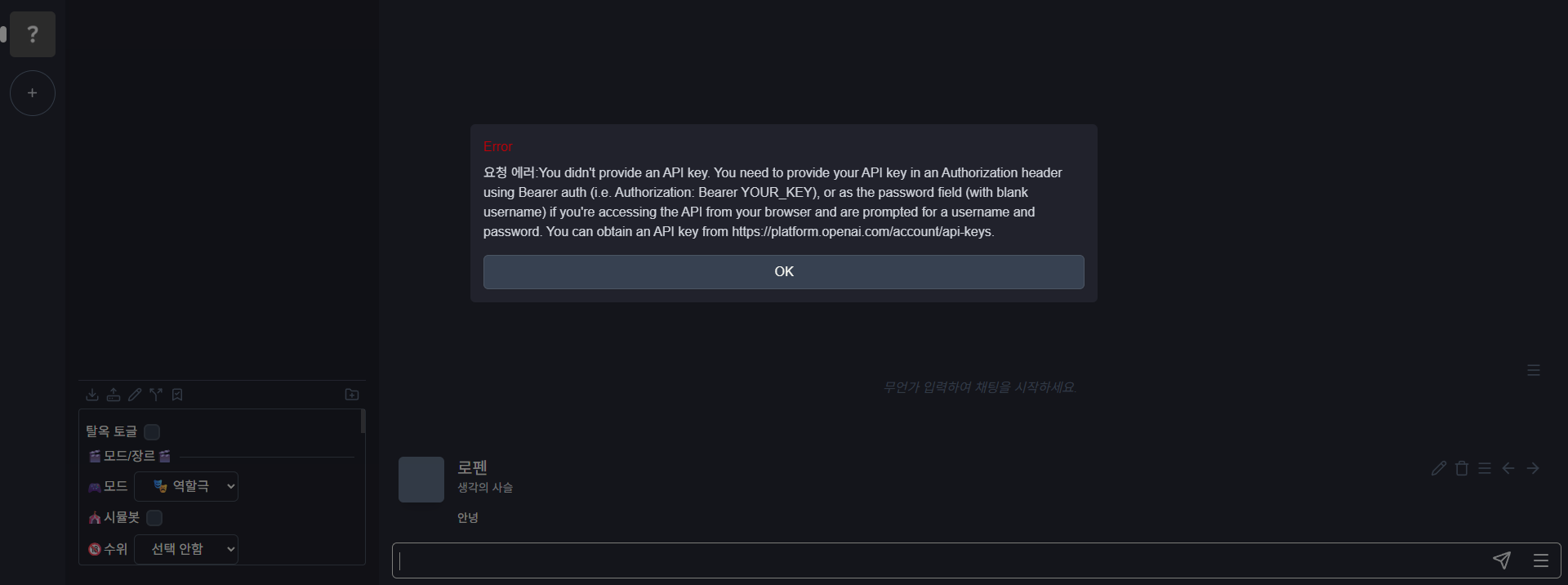1568x585 pixels.
Task: Go to the next message swipe with the right arrow
Action: tap(1533, 468)
